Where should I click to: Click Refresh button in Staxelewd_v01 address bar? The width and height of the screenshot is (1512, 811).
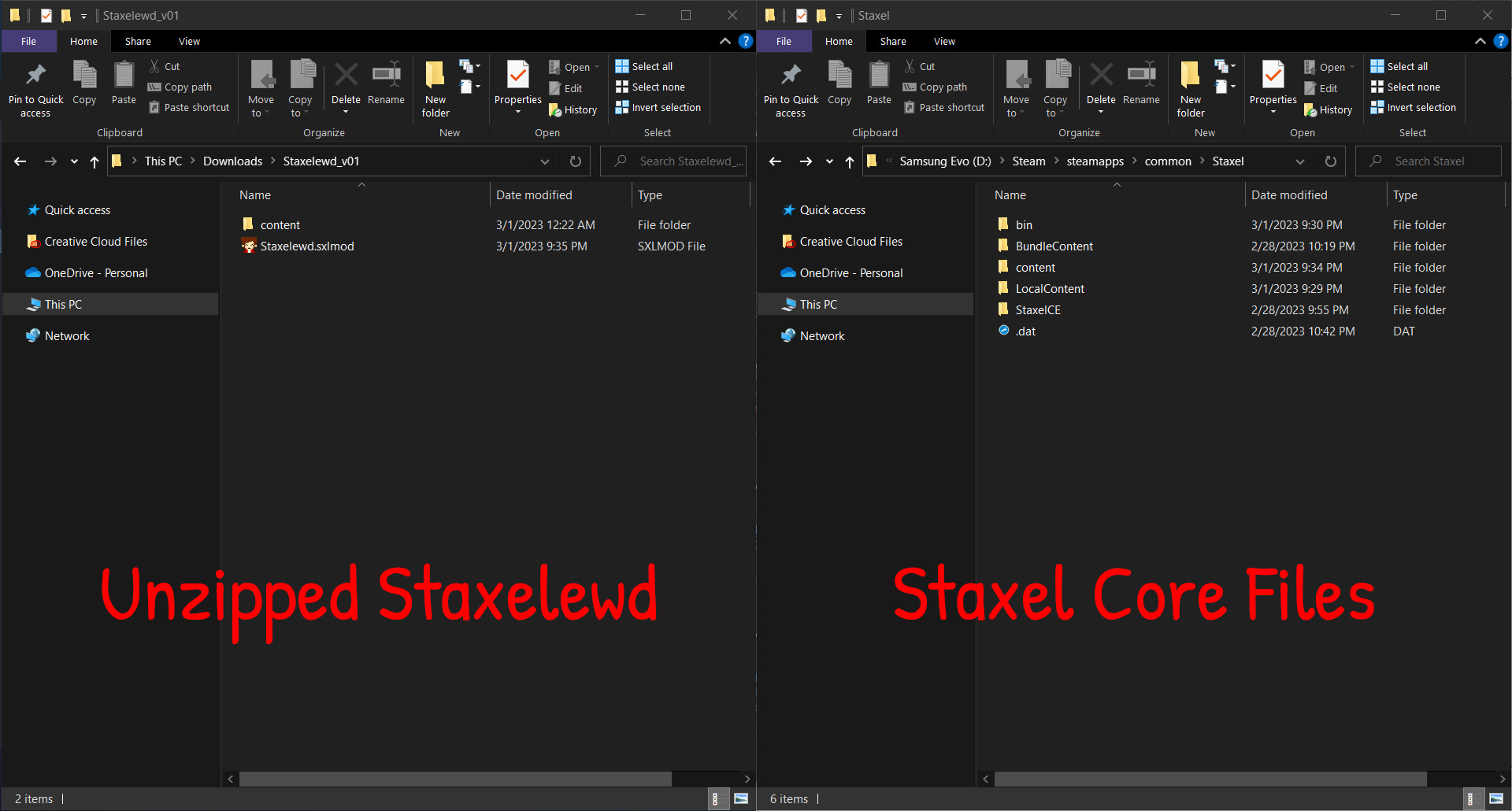(x=576, y=161)
